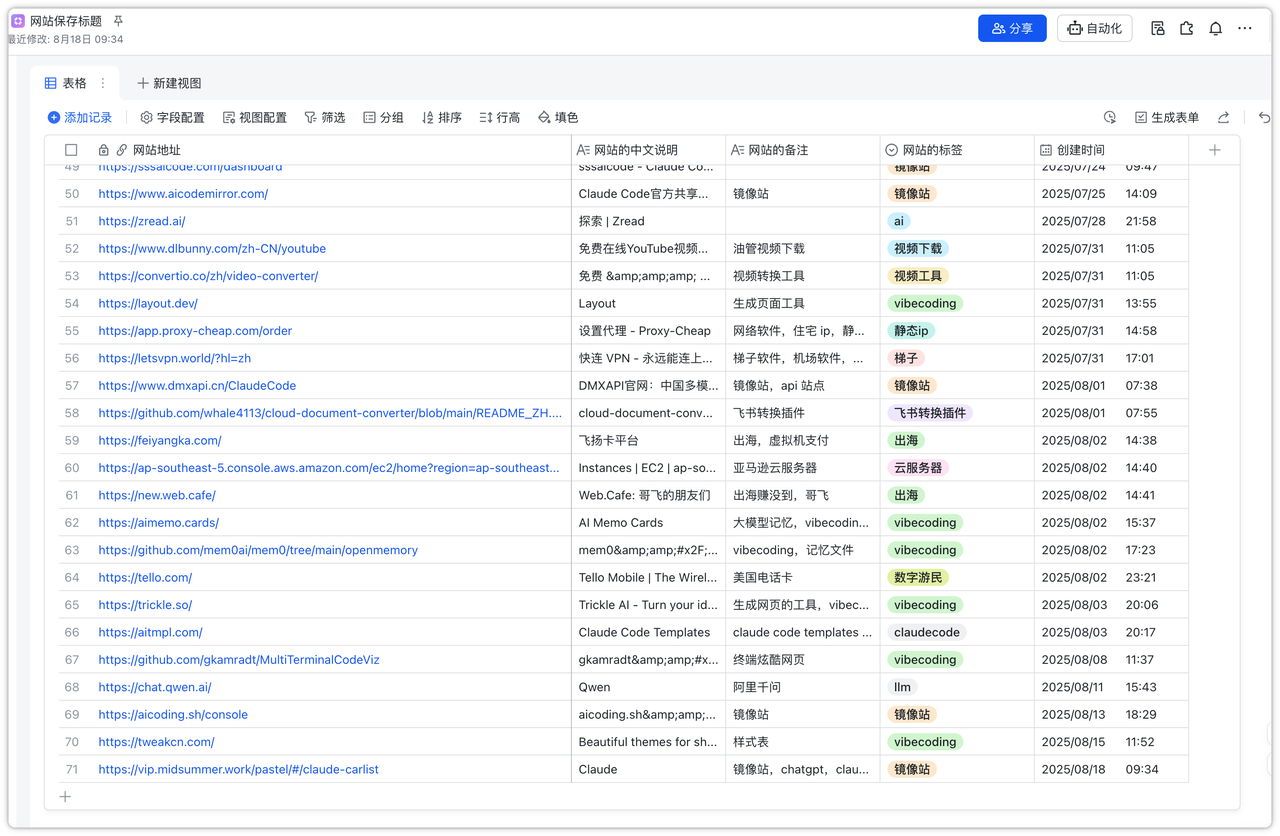Open the permissions lock document icon
This screenshot has width=1280, height=836.
click(x=1157, y=29)
